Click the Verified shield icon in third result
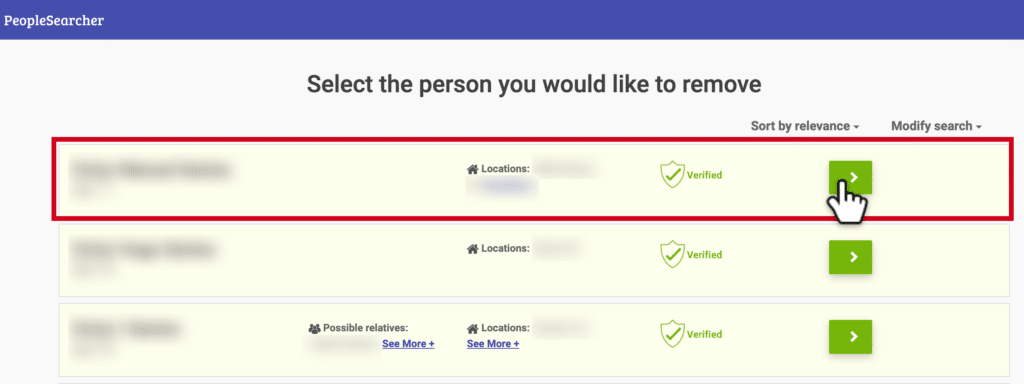The width and height of the screenshot is (1024, 384). tap(671, 334)
